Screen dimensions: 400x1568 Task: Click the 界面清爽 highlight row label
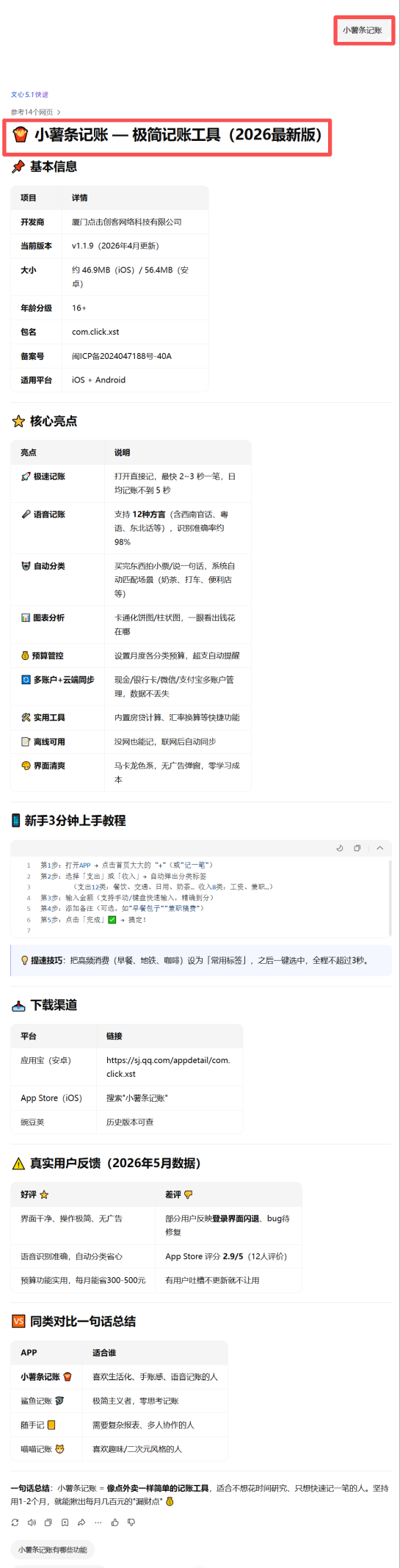(x=43, y=766)
